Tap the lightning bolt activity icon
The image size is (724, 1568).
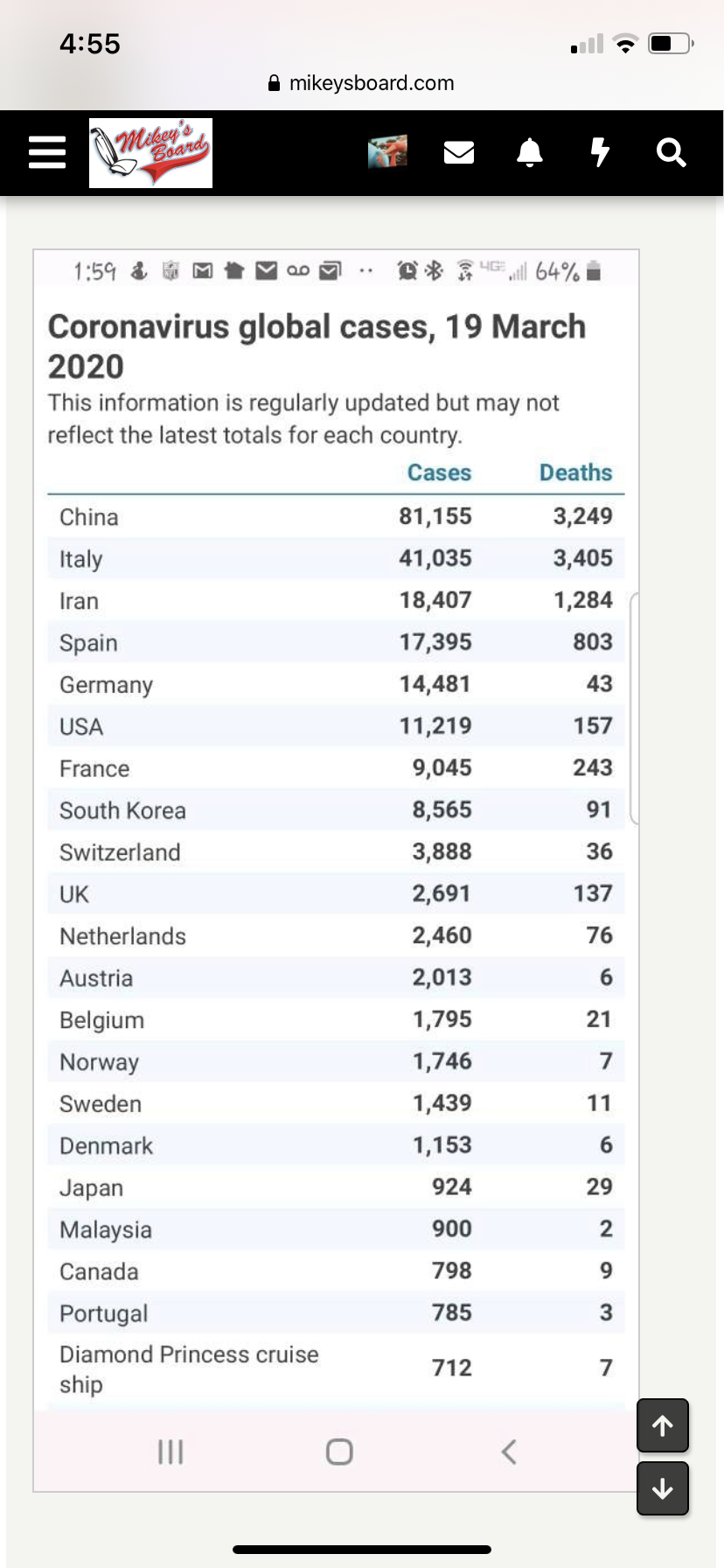[x=600, y=152]
